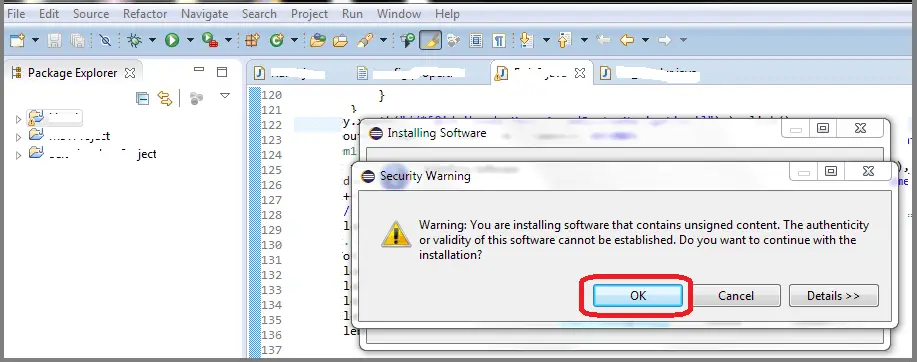Image resolution: width=917 pixels, height=362 pixels.
Task: Close the Package Explorer view tab
Action: (x=130, y=73)
